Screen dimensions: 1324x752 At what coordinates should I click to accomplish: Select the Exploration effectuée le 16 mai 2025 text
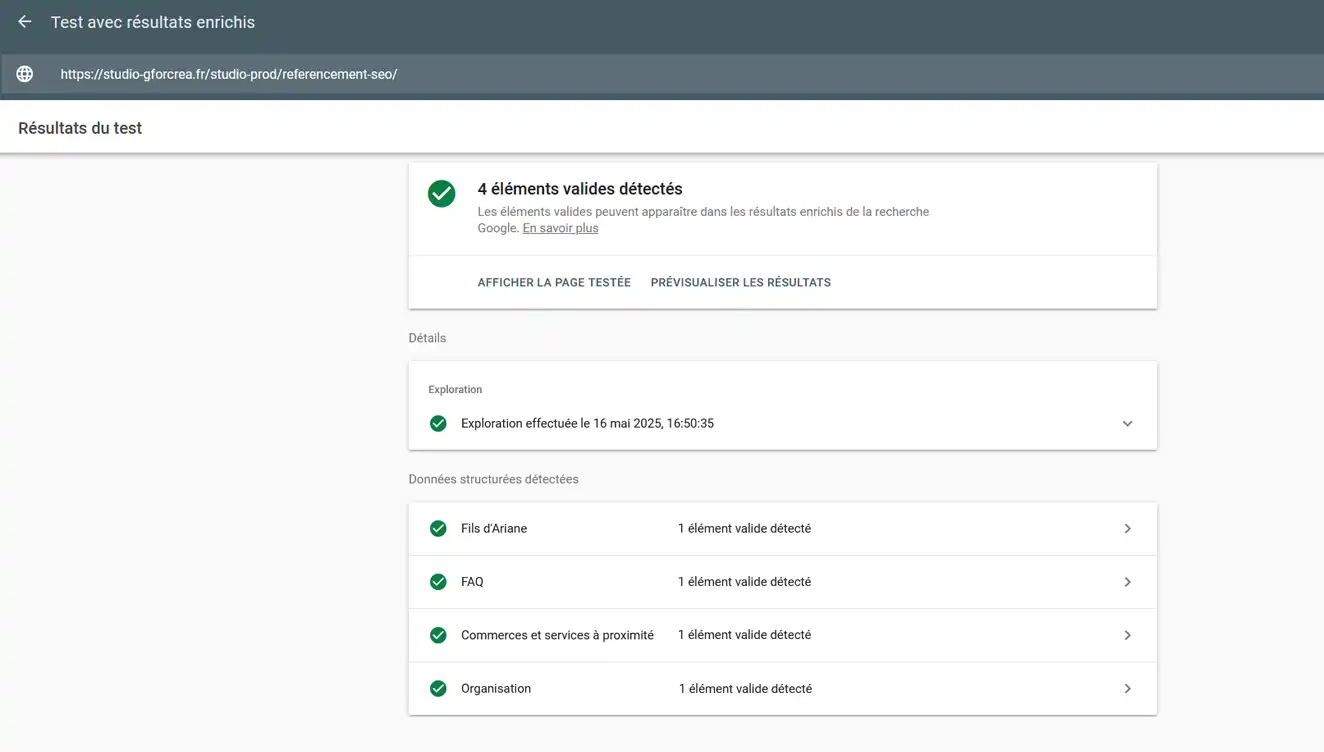tap(587, 424)
